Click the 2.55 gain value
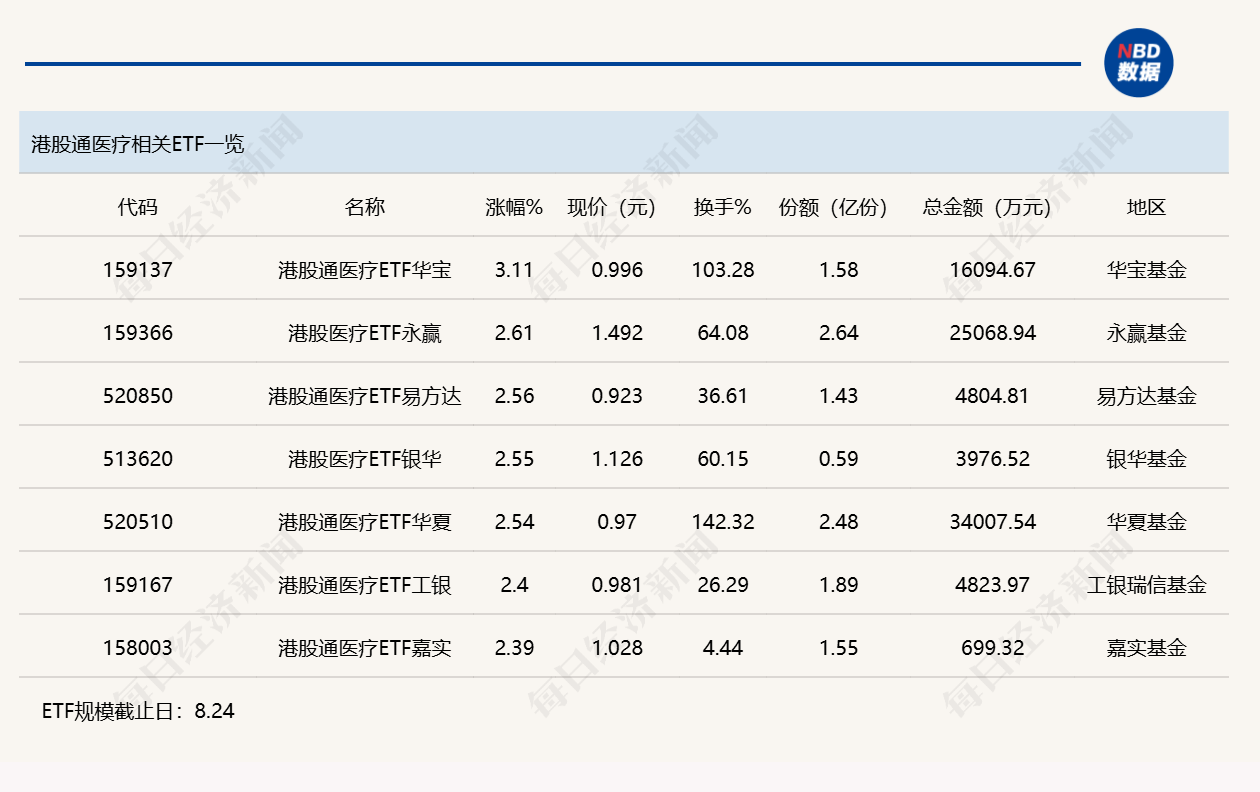This screenshot has height=792, width=1260. point(514,459)
